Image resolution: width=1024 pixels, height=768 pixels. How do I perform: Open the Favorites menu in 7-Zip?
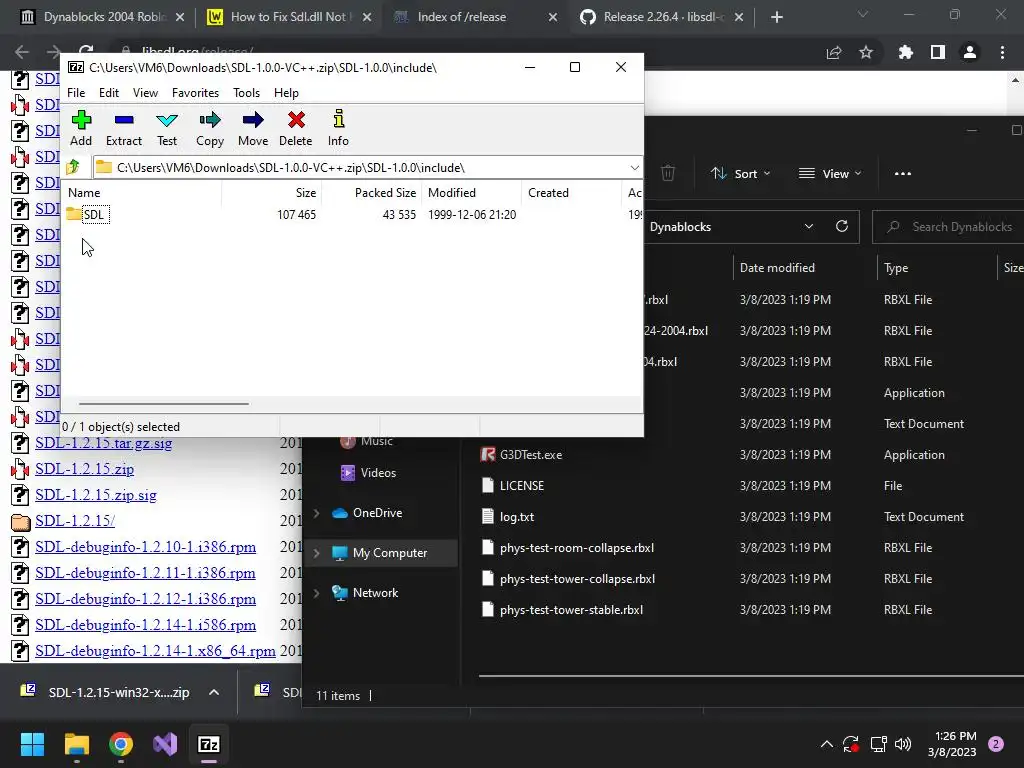(195, 93)
